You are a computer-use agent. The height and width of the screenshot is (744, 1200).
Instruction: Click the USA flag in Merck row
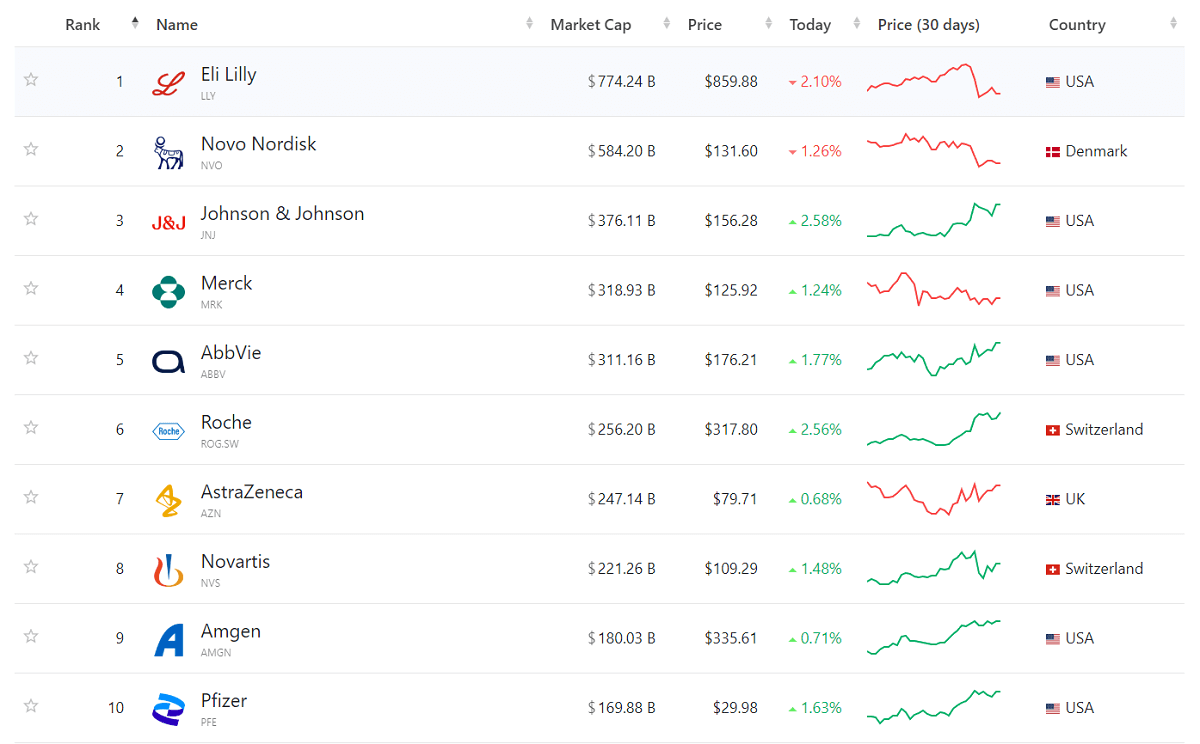pyautogui.click(x=1053, y=291)
